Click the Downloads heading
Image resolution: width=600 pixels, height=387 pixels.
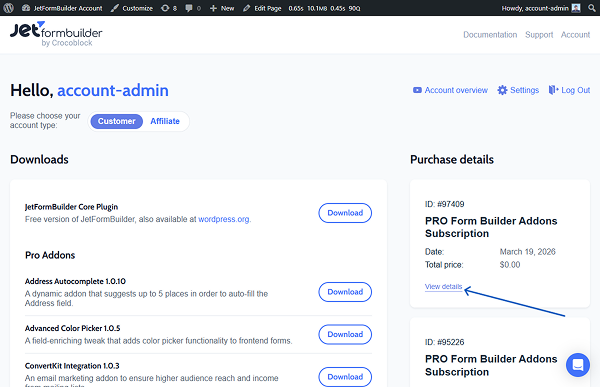[39, 160]
